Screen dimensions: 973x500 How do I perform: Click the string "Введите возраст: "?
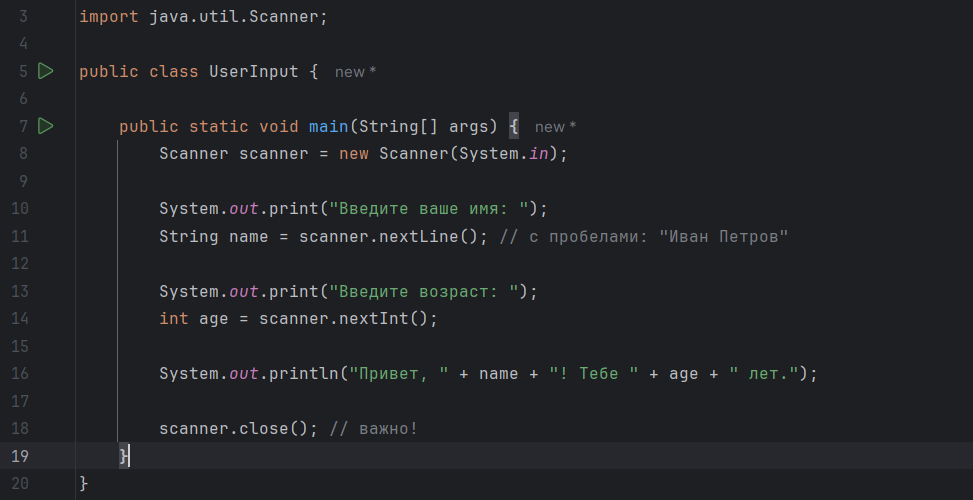(x=423, y=292)
